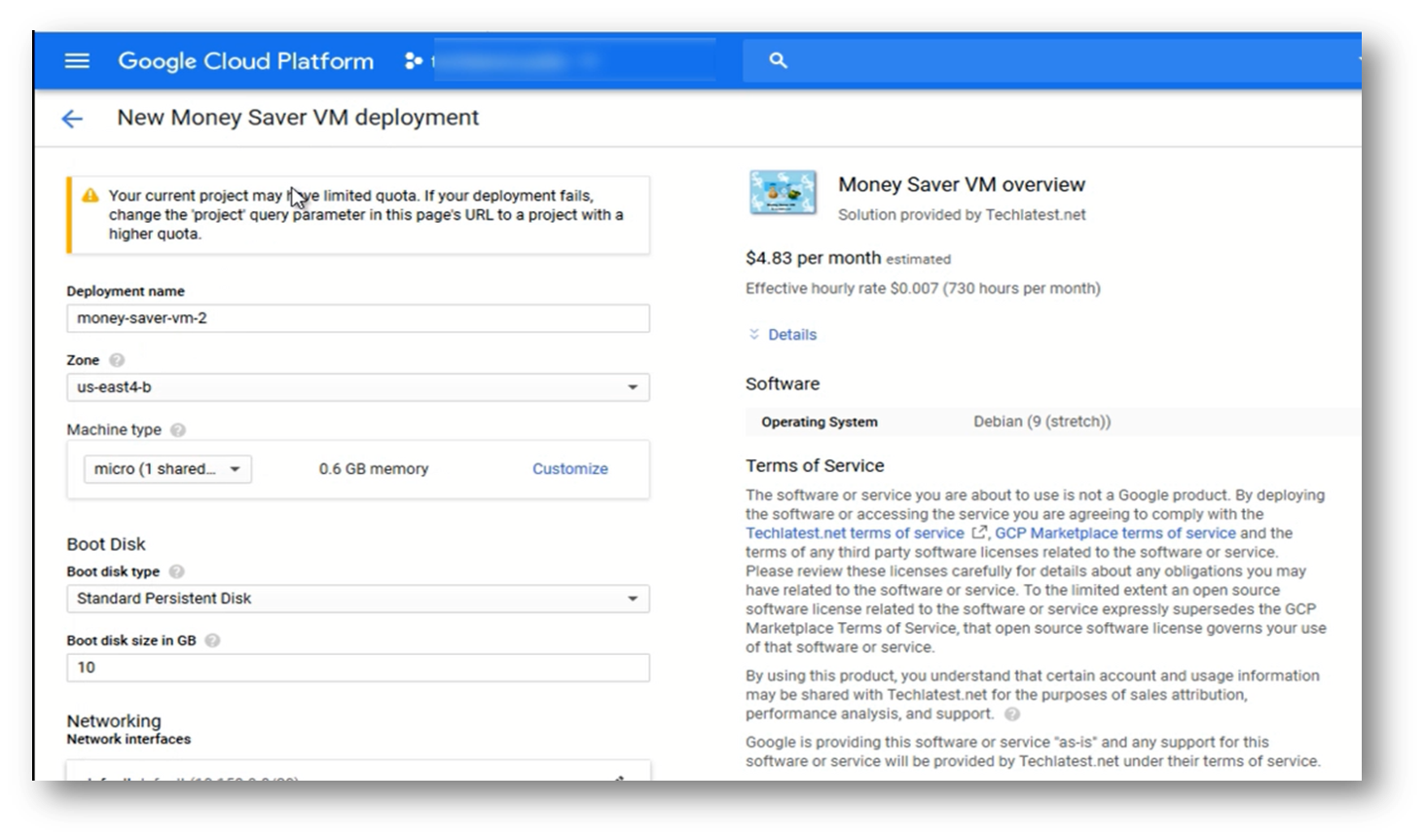The height and width of the screenshot is (840, 1425).
Task: Click the New Money Saver VM deployment title
Action: [298, 118]
